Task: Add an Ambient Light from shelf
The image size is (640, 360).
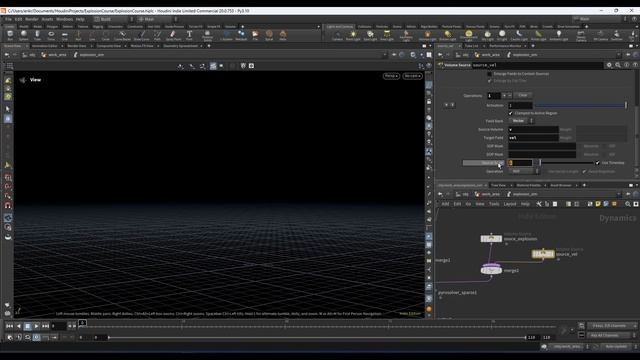Action: point(559,36)
